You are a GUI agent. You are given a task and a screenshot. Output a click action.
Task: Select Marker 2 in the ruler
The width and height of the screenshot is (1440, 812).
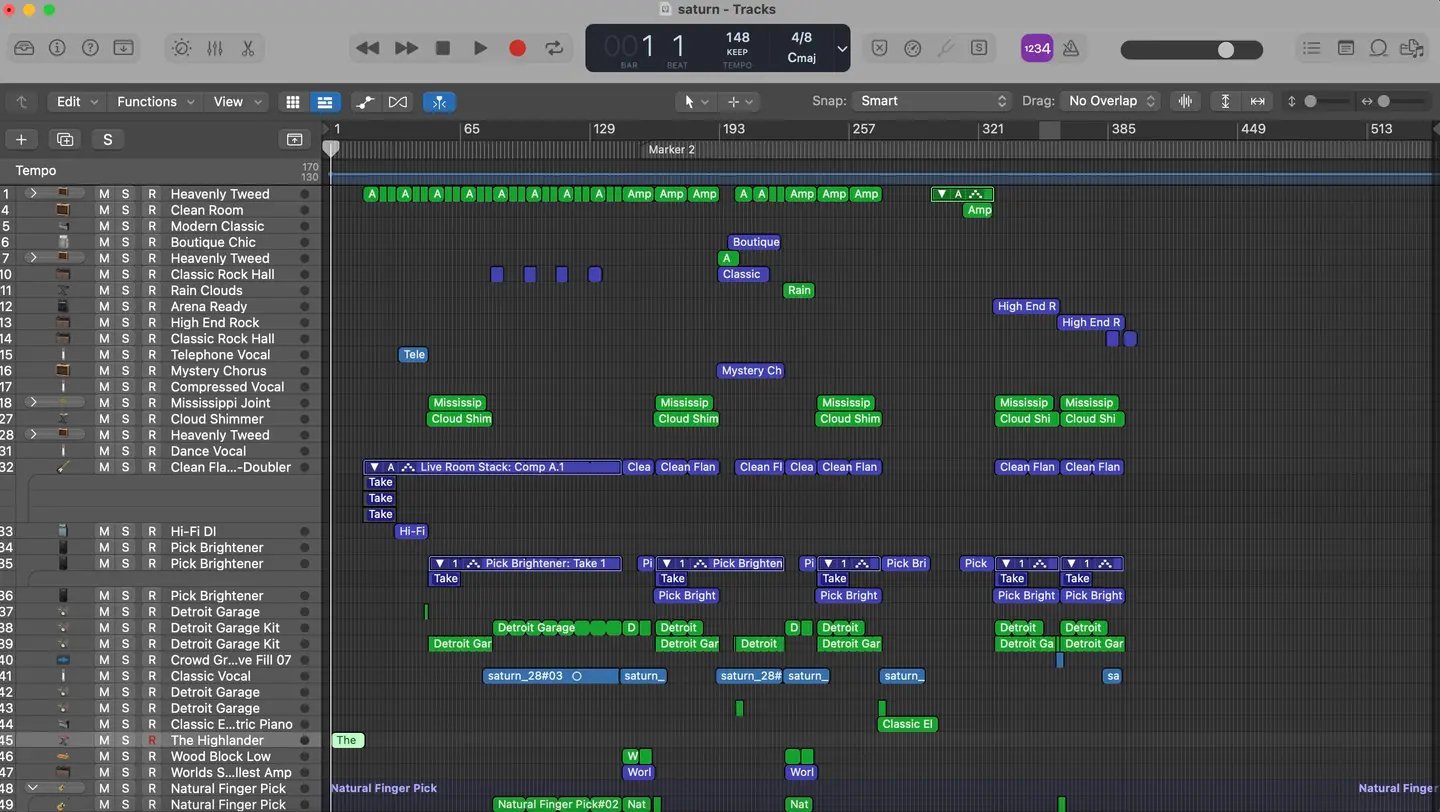(x=671, y=150)
